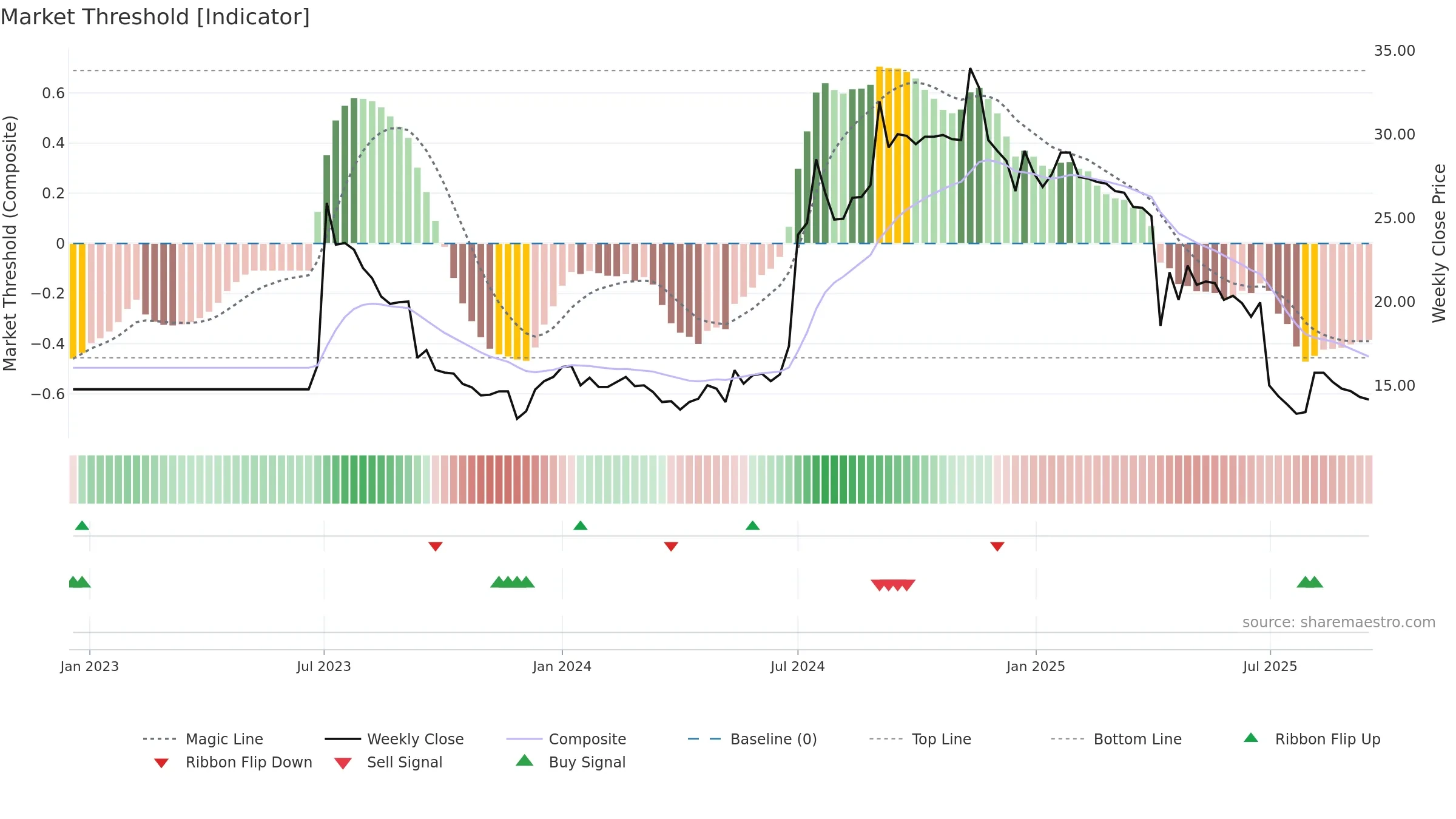
Task: Click the Jul 2024 axis label
Action: pyautogui.click(x=797, y=666)
